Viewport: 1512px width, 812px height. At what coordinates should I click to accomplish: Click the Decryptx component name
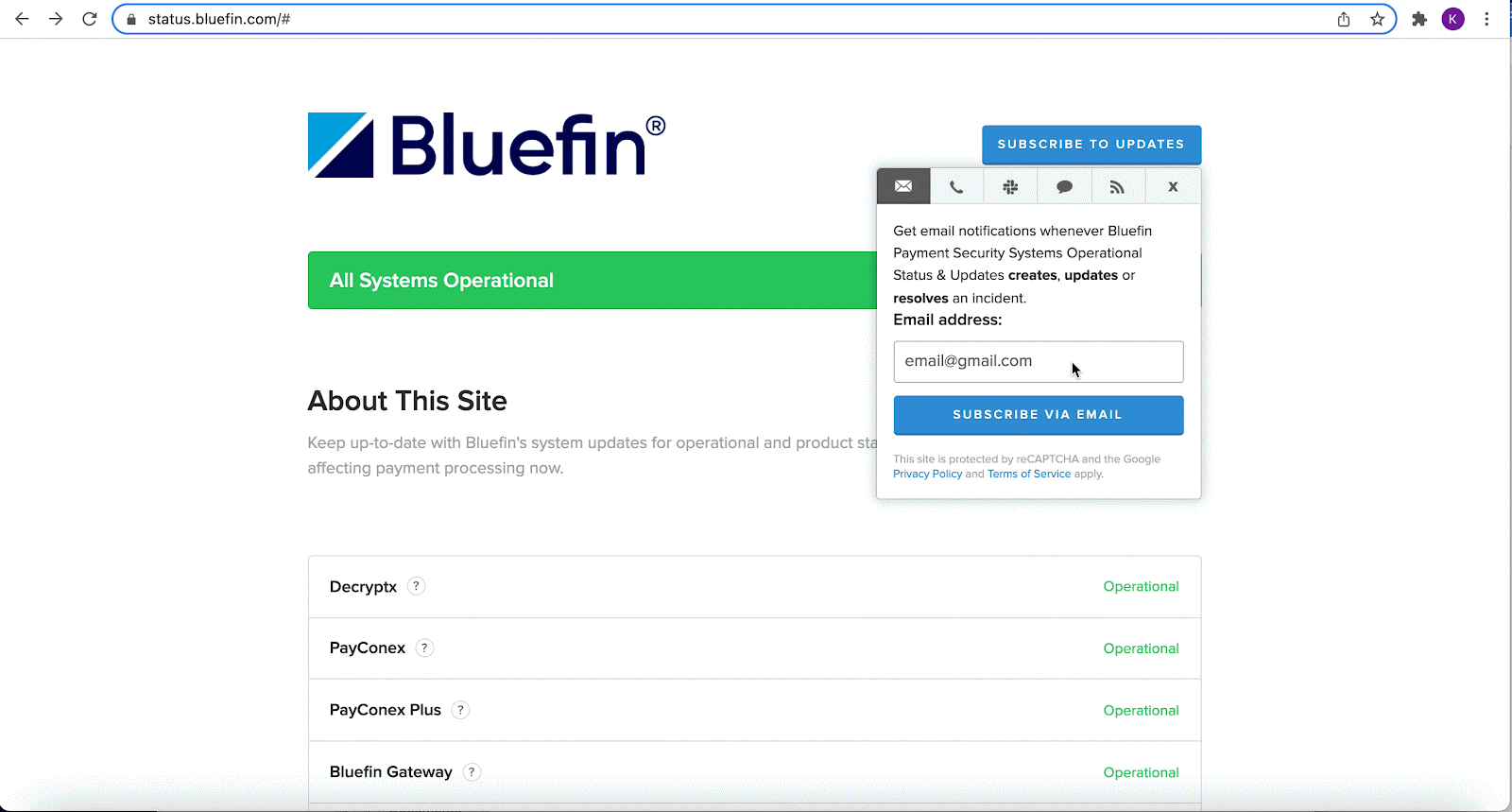click(363, 587)
